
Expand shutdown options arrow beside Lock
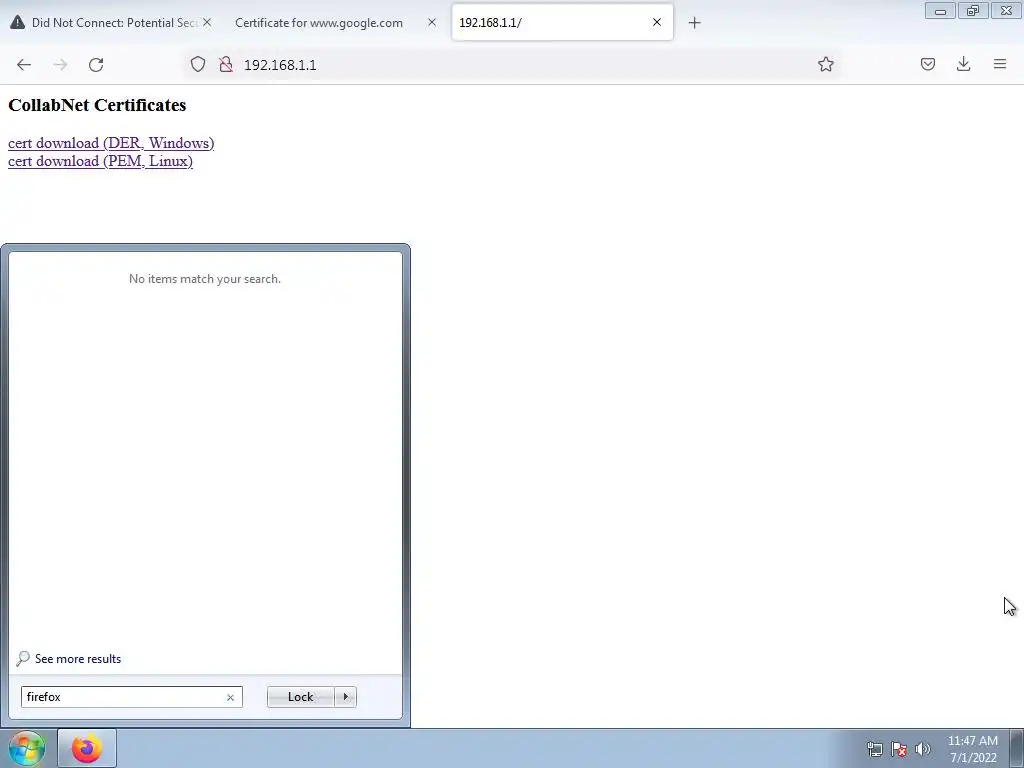pos(345,697)
